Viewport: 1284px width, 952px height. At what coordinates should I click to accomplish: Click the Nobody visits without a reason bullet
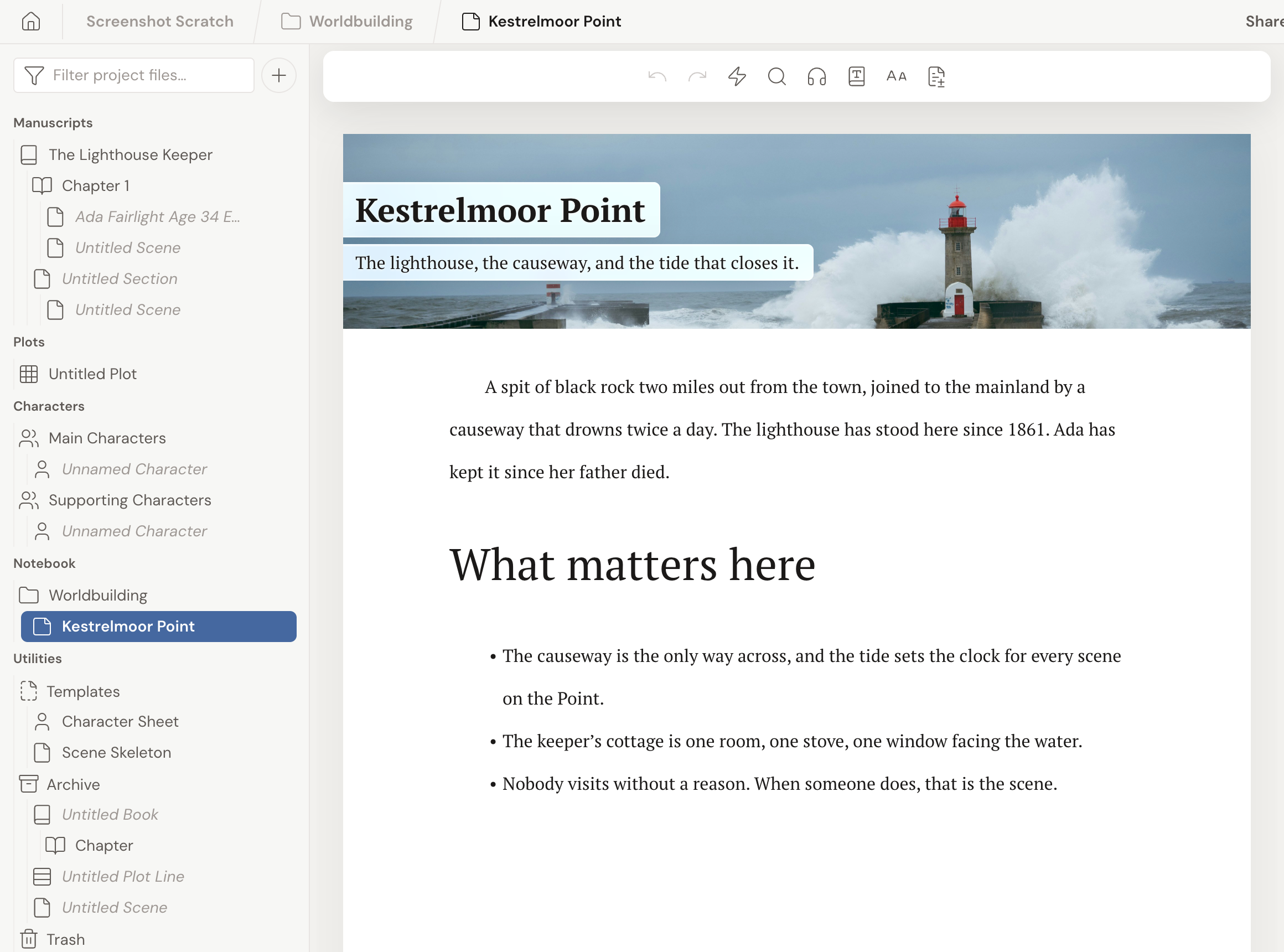tap(780, 784)
